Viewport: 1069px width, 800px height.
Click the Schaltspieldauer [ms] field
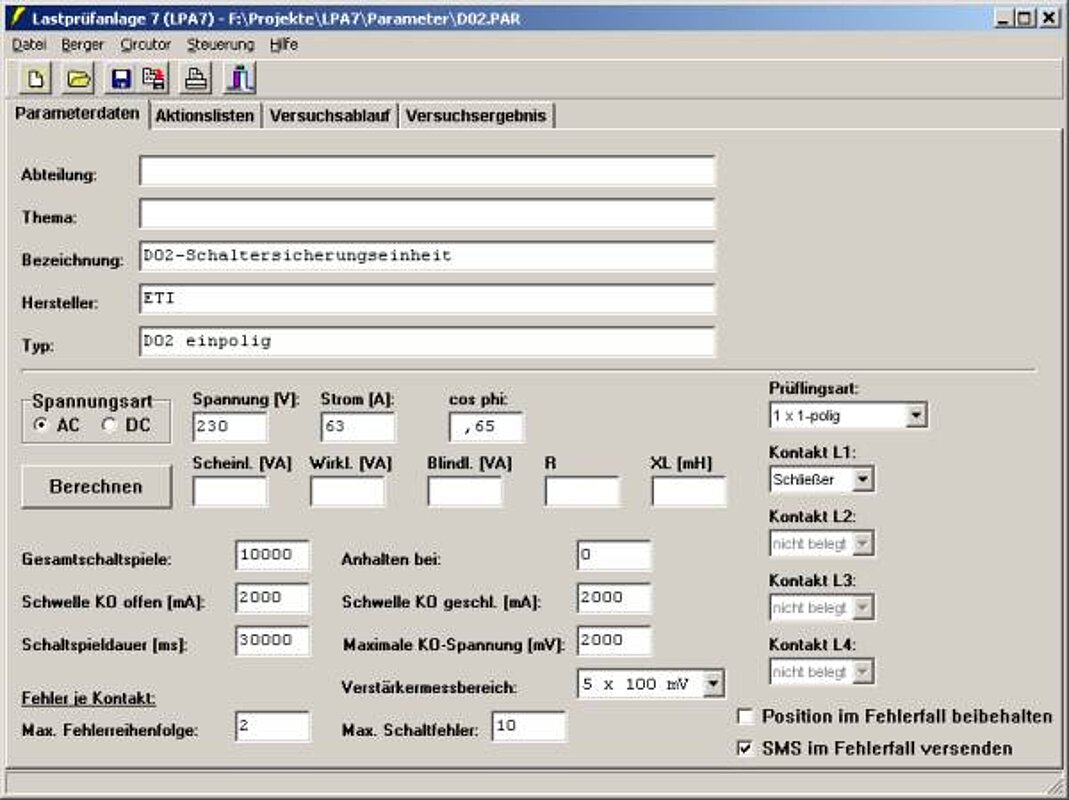pyautogui.click(x=273, y=640)
